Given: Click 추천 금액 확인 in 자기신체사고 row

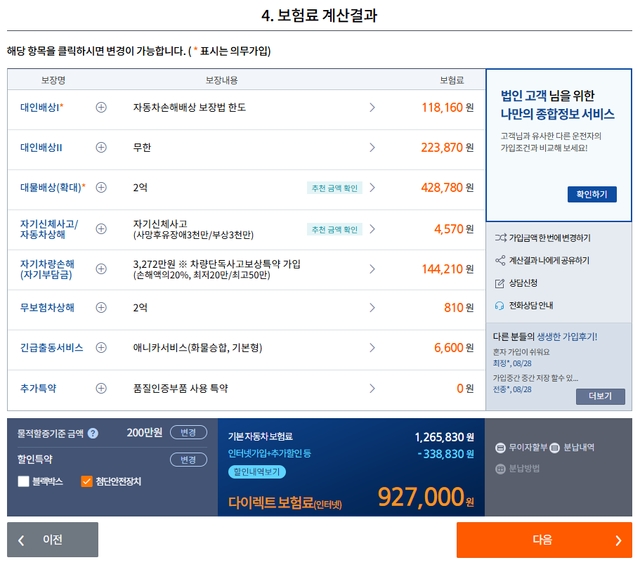Looking at the screenshot, I should coord(334,229).
